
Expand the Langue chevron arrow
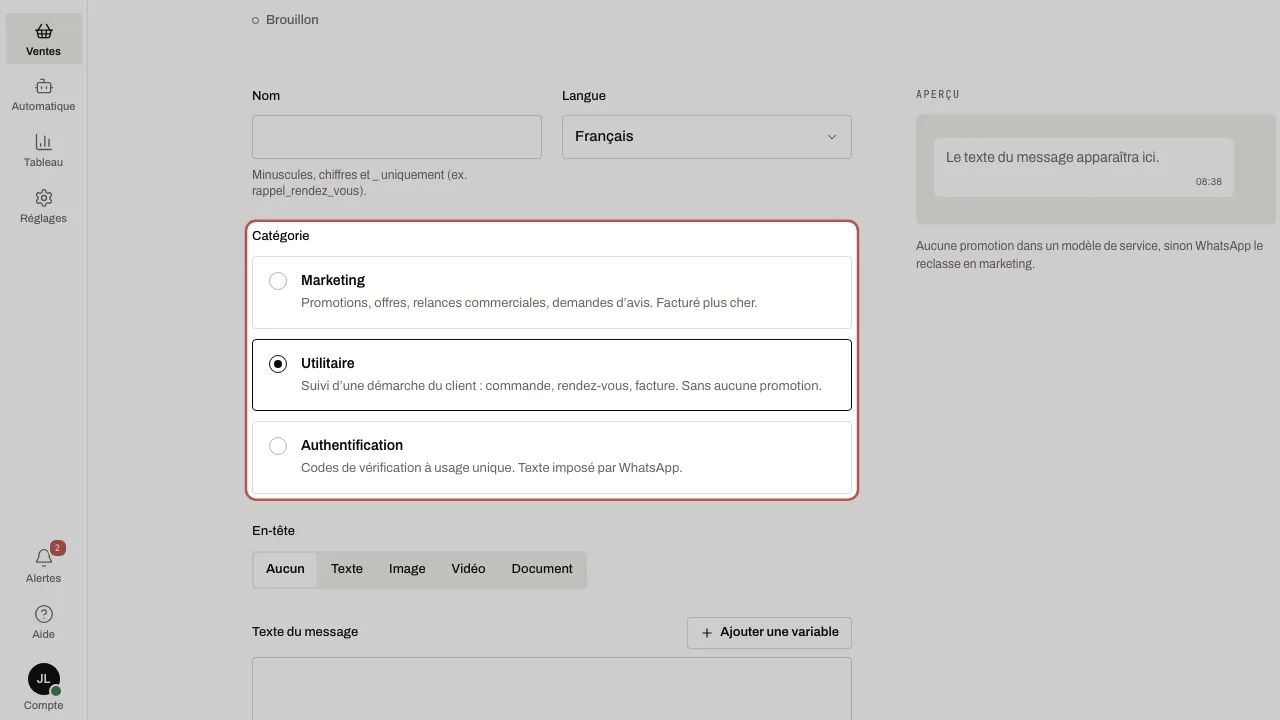[831, 137]
